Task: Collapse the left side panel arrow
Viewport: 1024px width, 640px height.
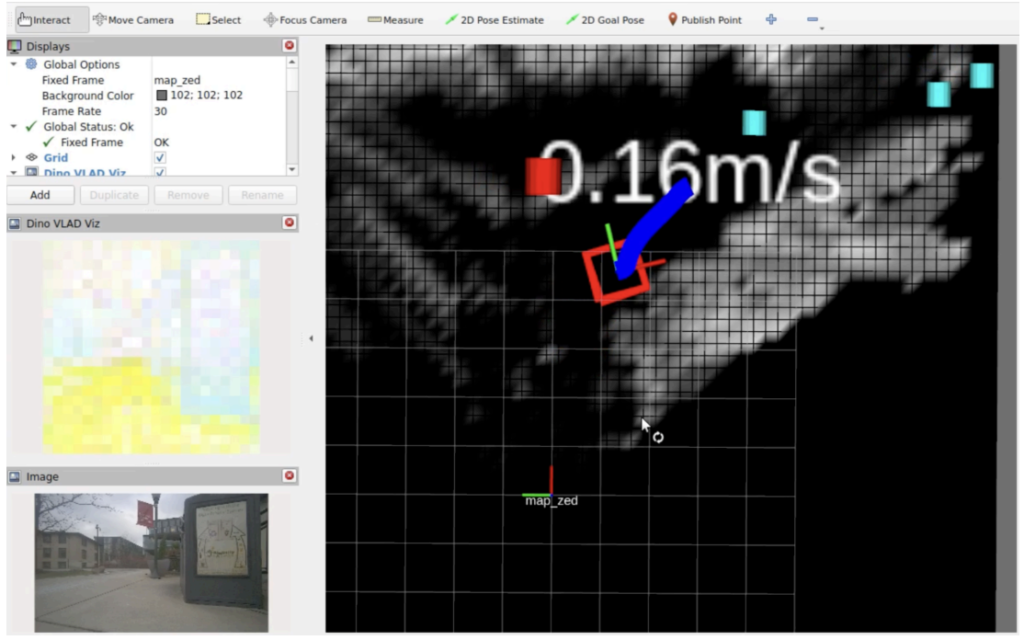Action: coord(311,338)
